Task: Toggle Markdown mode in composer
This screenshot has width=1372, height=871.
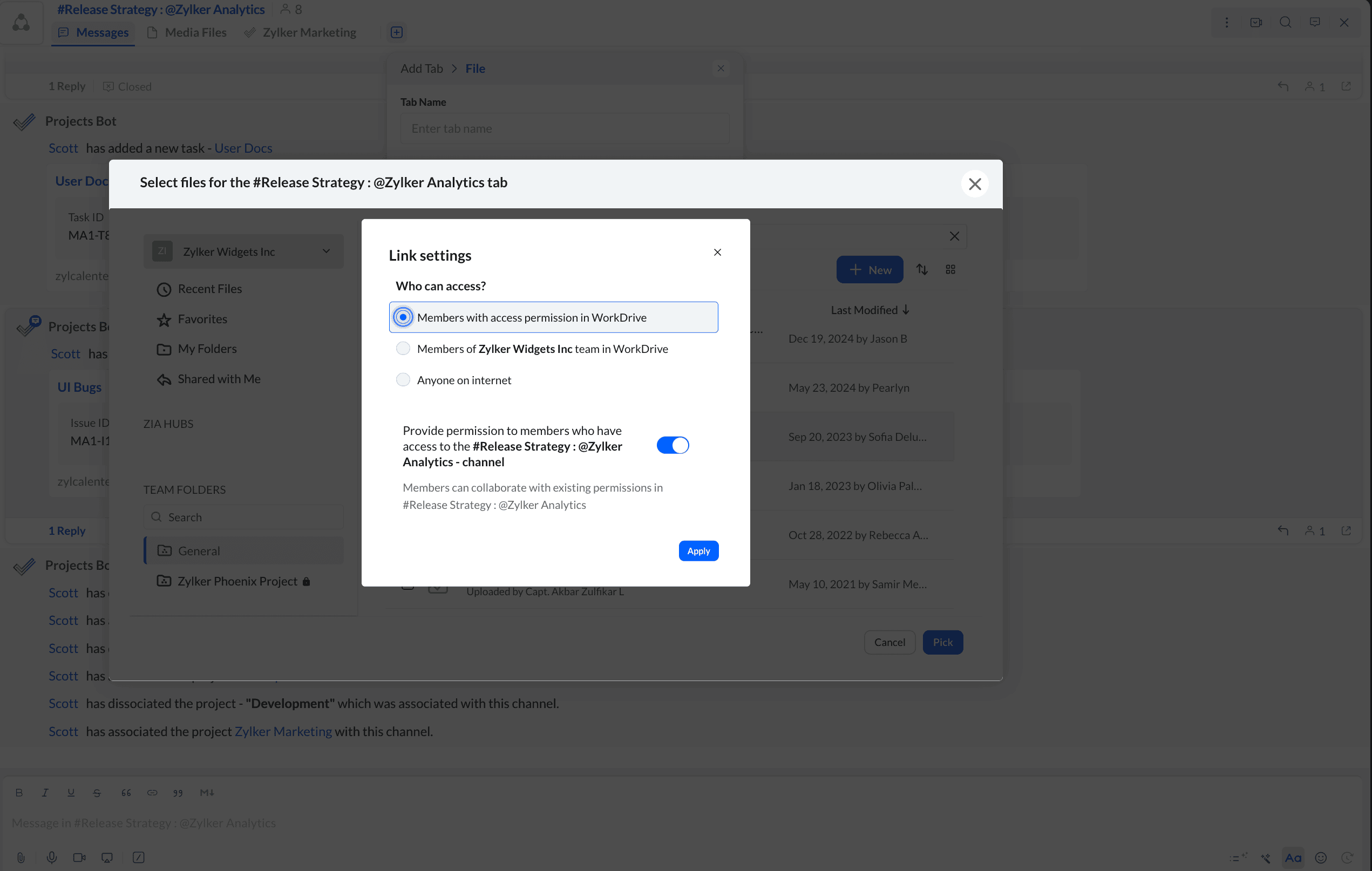Action: click(207, 793)
